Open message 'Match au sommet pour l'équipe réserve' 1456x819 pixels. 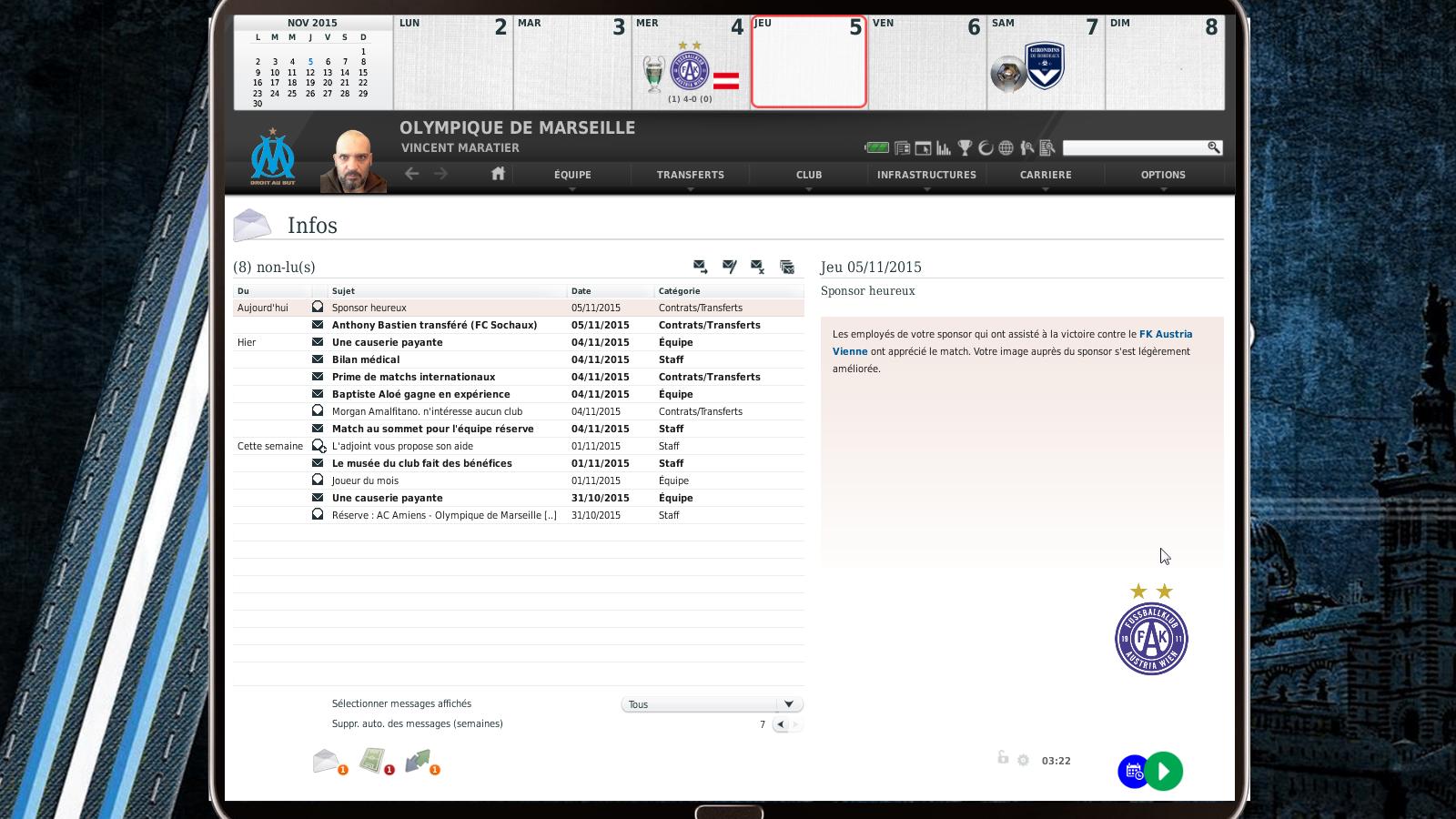519,429
